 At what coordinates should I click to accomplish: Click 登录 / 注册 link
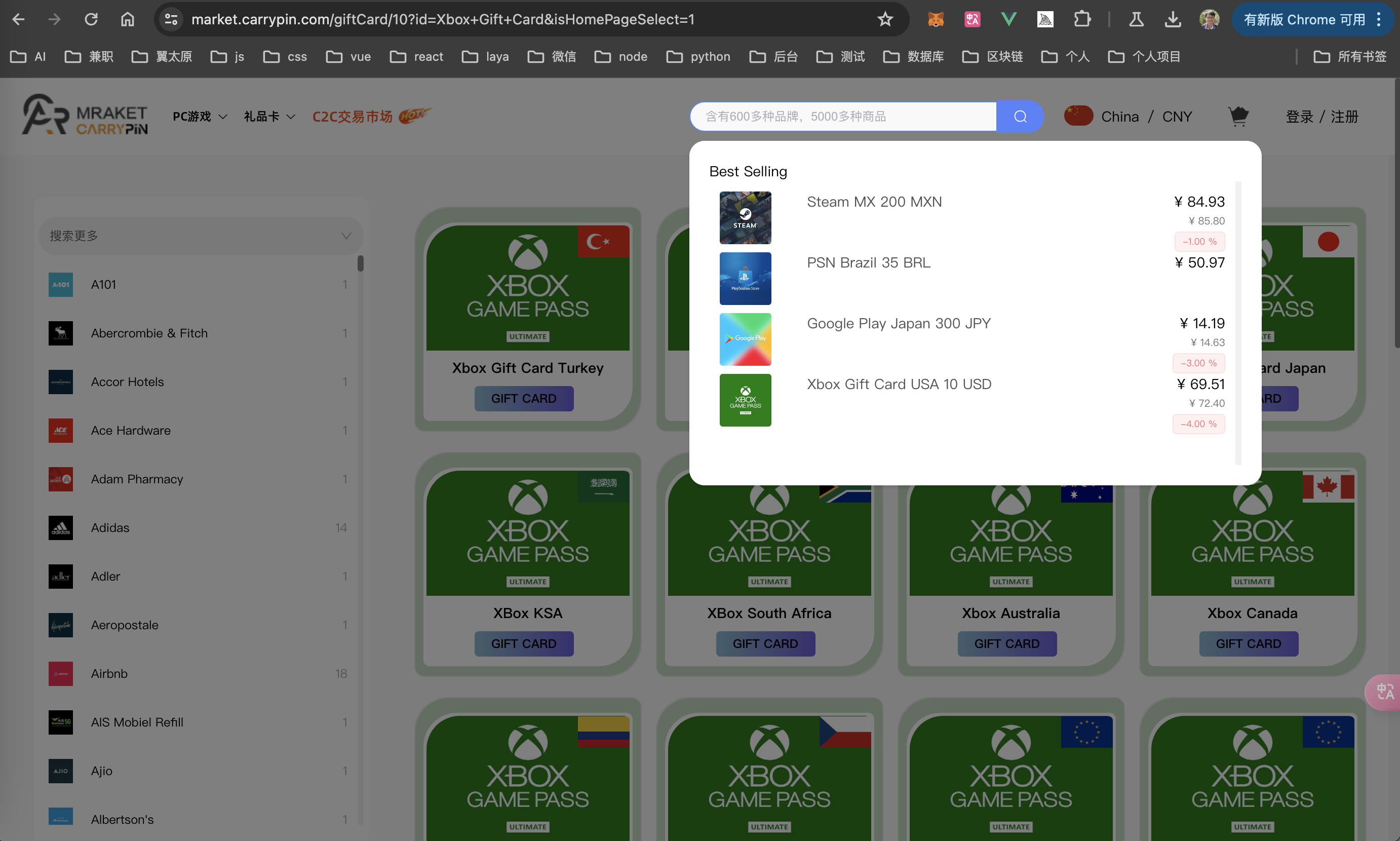pos(1322,116)
